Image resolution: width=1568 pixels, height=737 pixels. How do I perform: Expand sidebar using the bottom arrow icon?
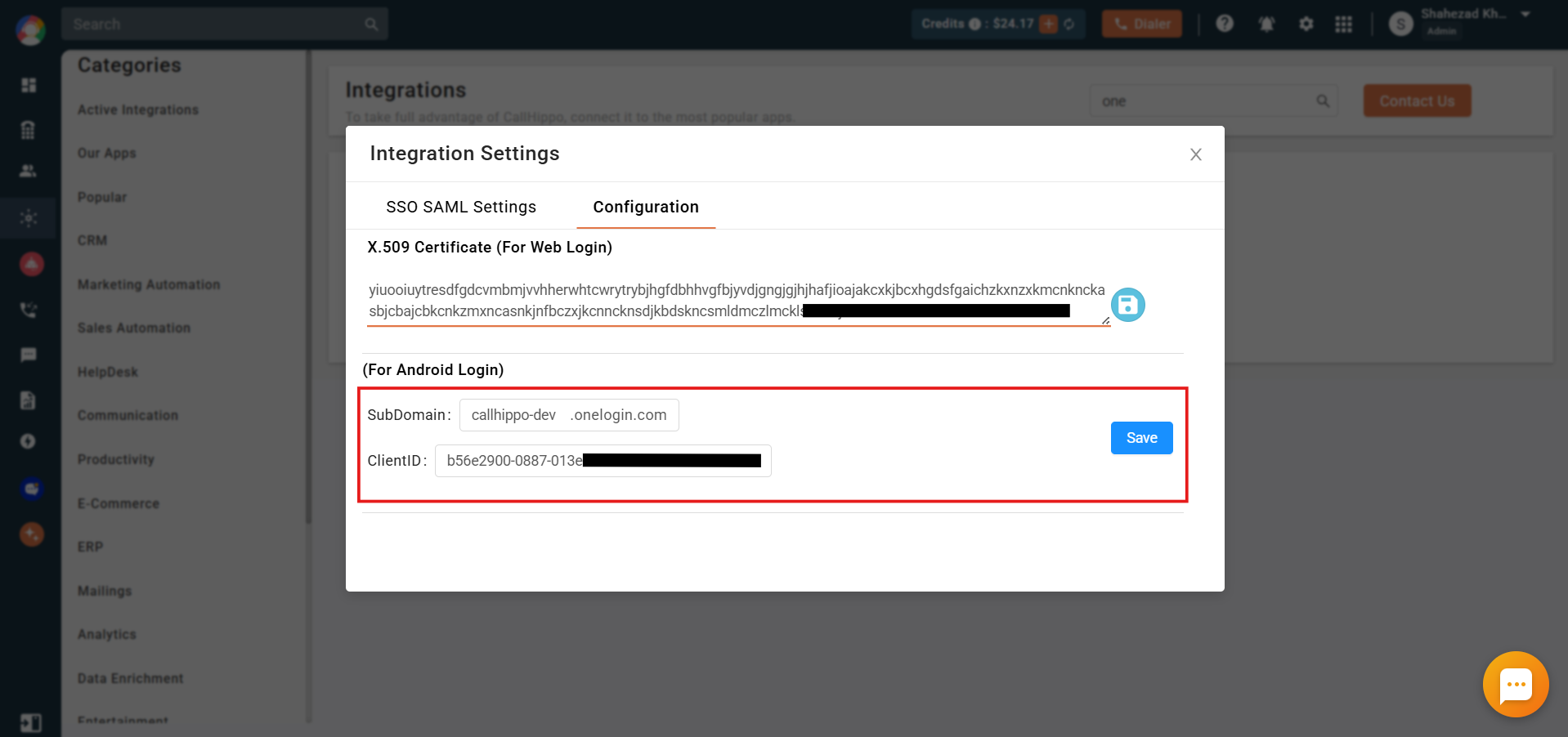click(x=30, y=723)
